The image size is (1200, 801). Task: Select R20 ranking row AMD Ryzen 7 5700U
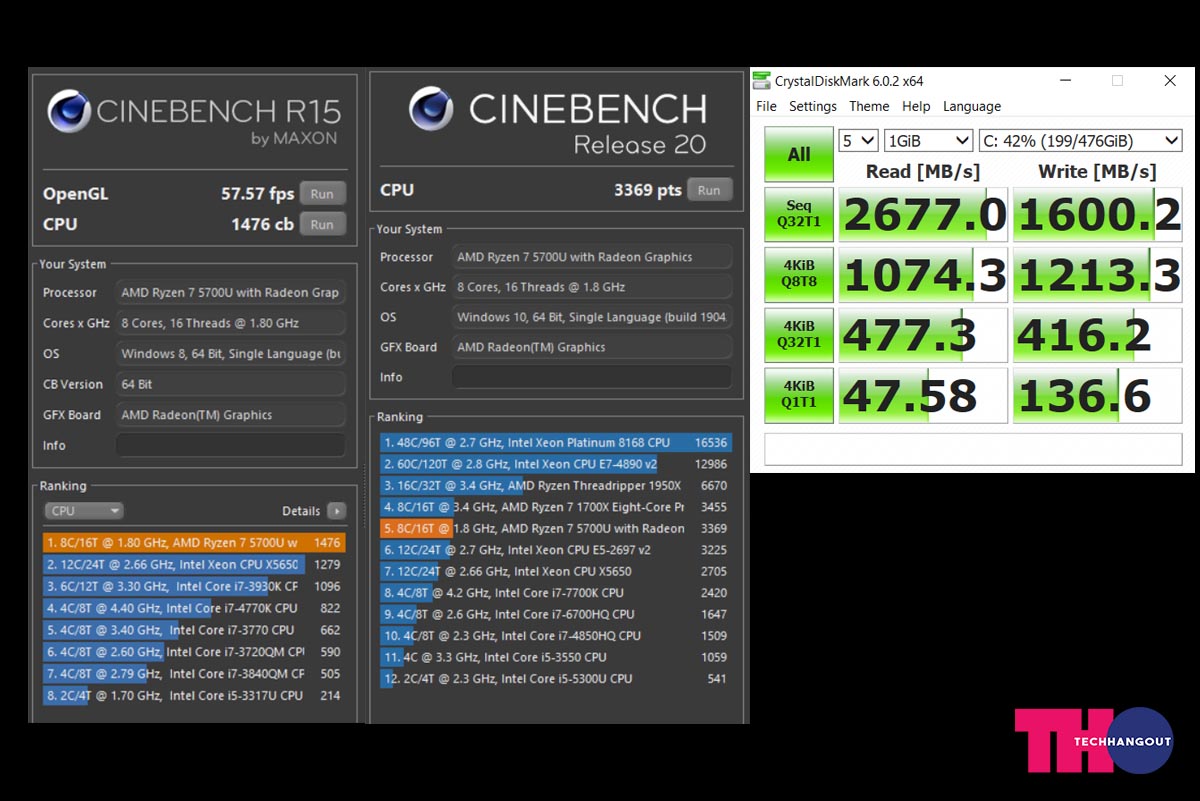(x=555, y=528)
